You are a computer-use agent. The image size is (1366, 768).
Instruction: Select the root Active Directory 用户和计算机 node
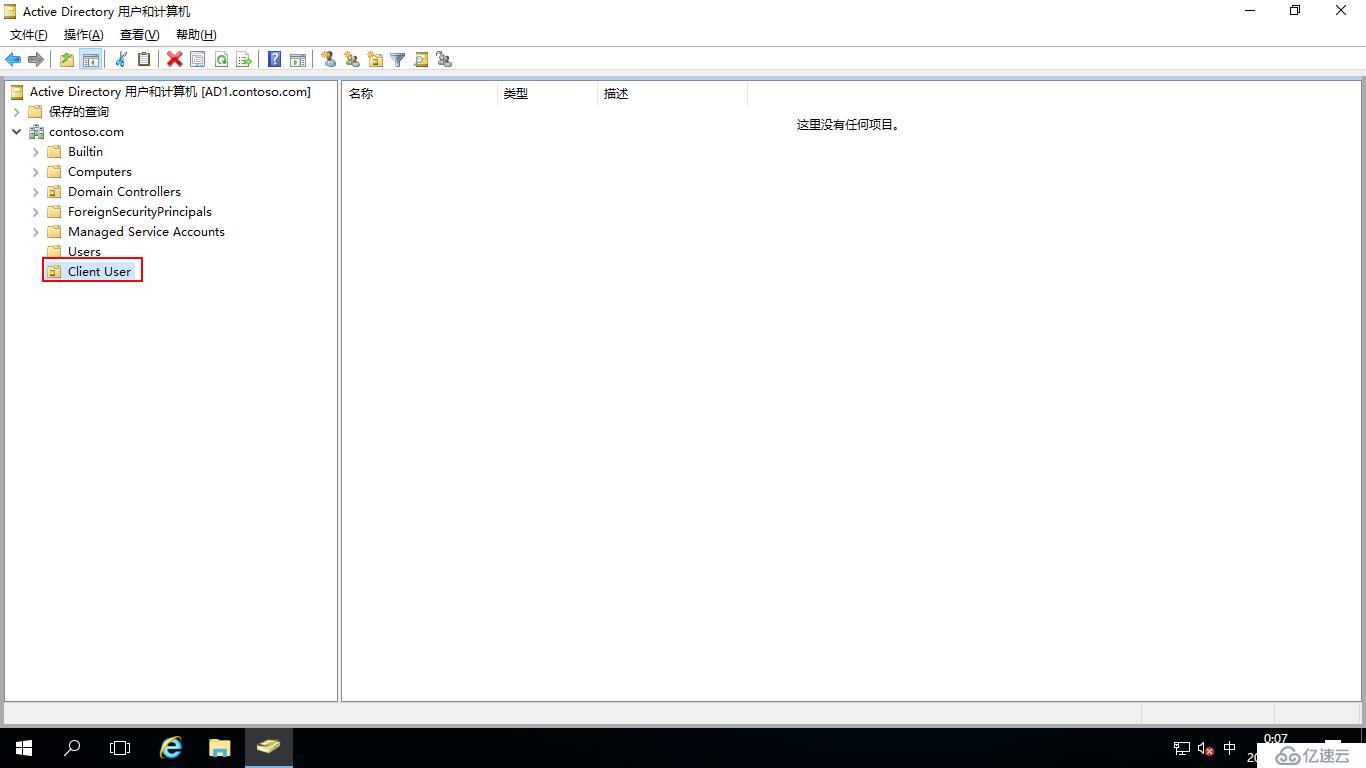click(170, 92)
